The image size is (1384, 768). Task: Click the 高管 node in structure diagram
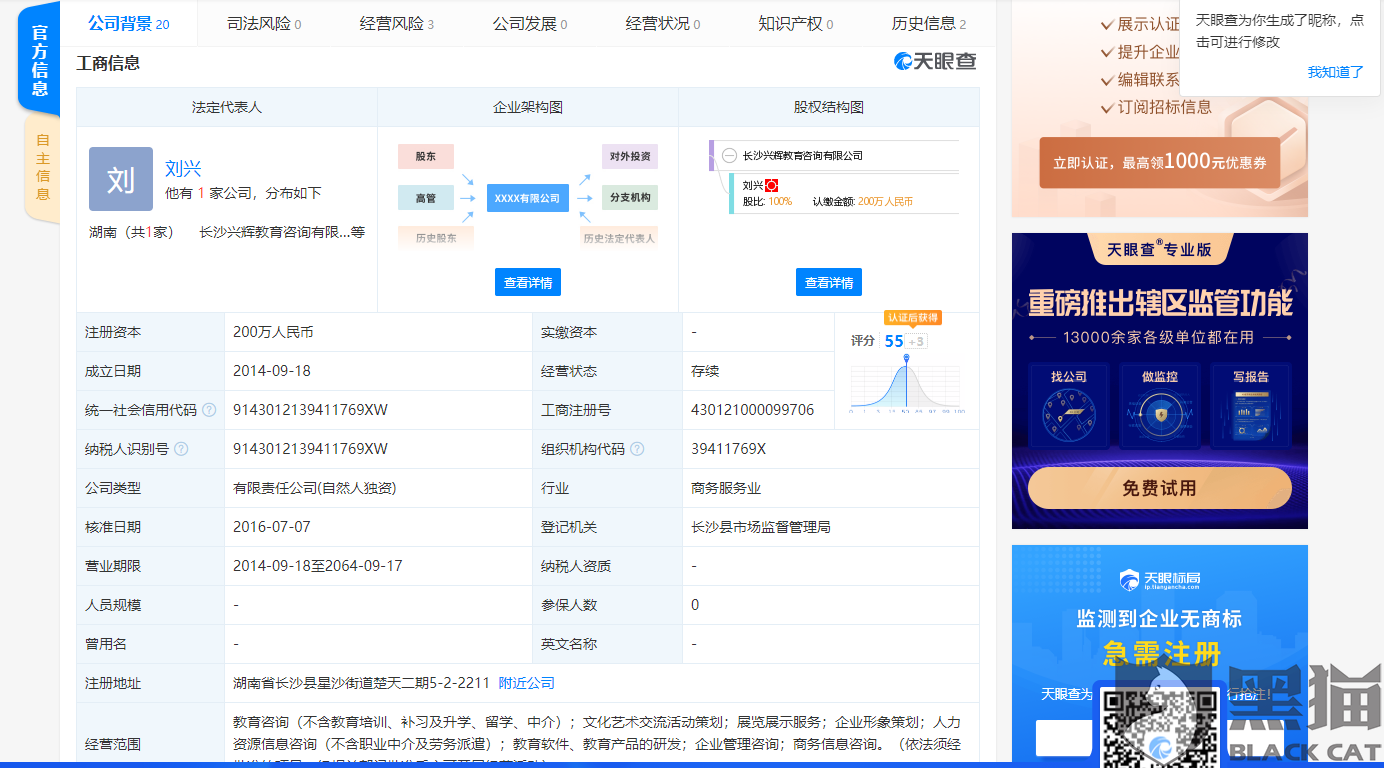(x=426, y=198)
